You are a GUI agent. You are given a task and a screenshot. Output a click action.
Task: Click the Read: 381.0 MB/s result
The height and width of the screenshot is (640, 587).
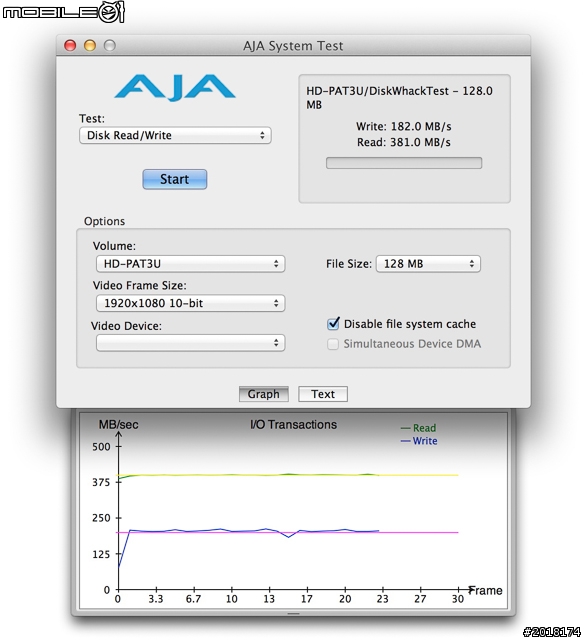click(404, 142)
